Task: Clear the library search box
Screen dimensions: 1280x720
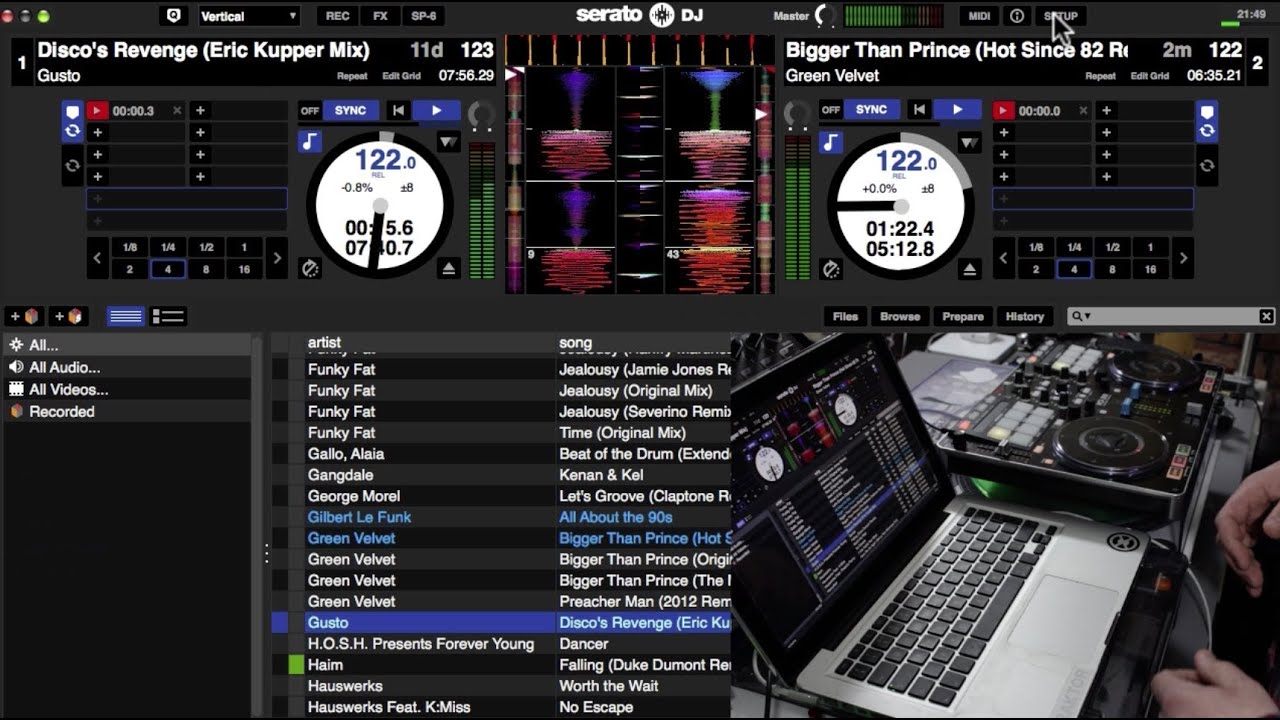Action: point(1266,316)
